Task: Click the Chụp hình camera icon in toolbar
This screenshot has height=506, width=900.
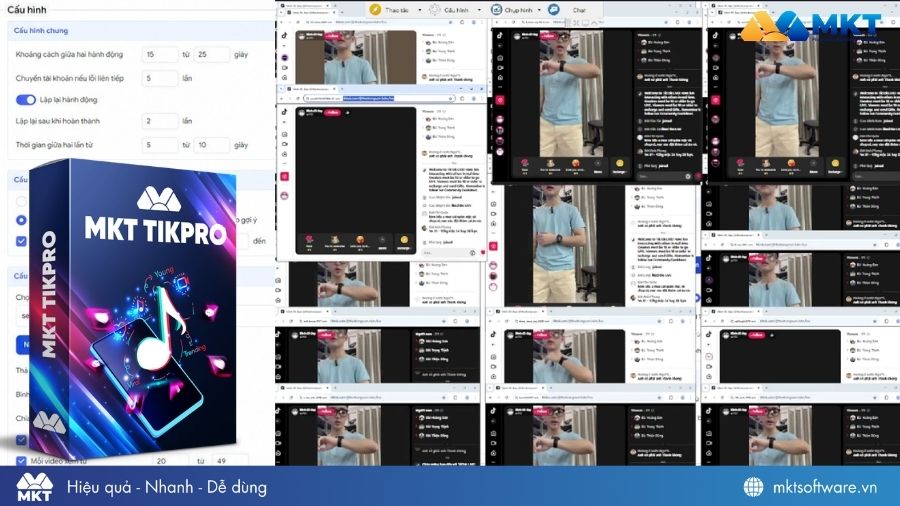Action: tap(496, 10)
